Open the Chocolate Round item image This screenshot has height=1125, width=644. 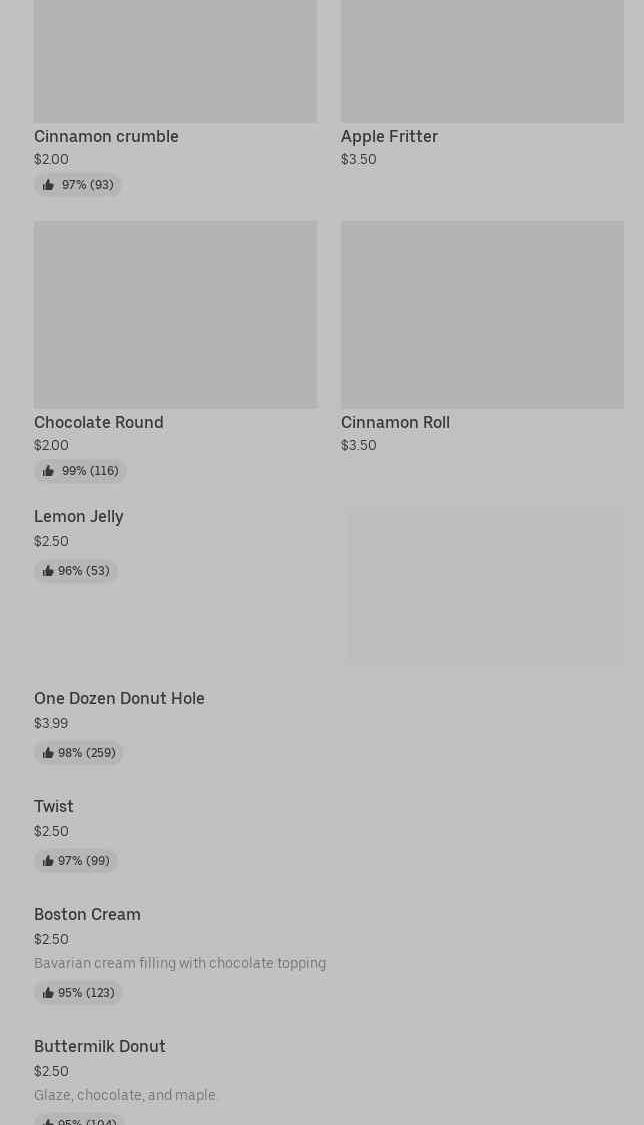coord(175,314)
